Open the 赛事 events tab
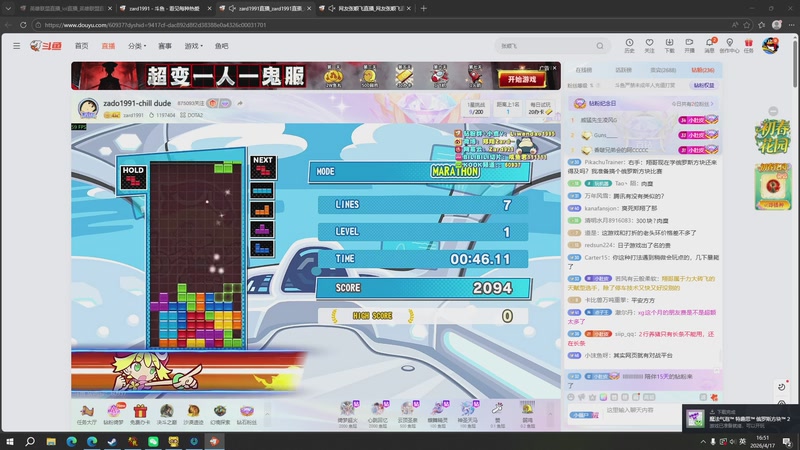This screenshot has height=450, width=800. point(165,46)
